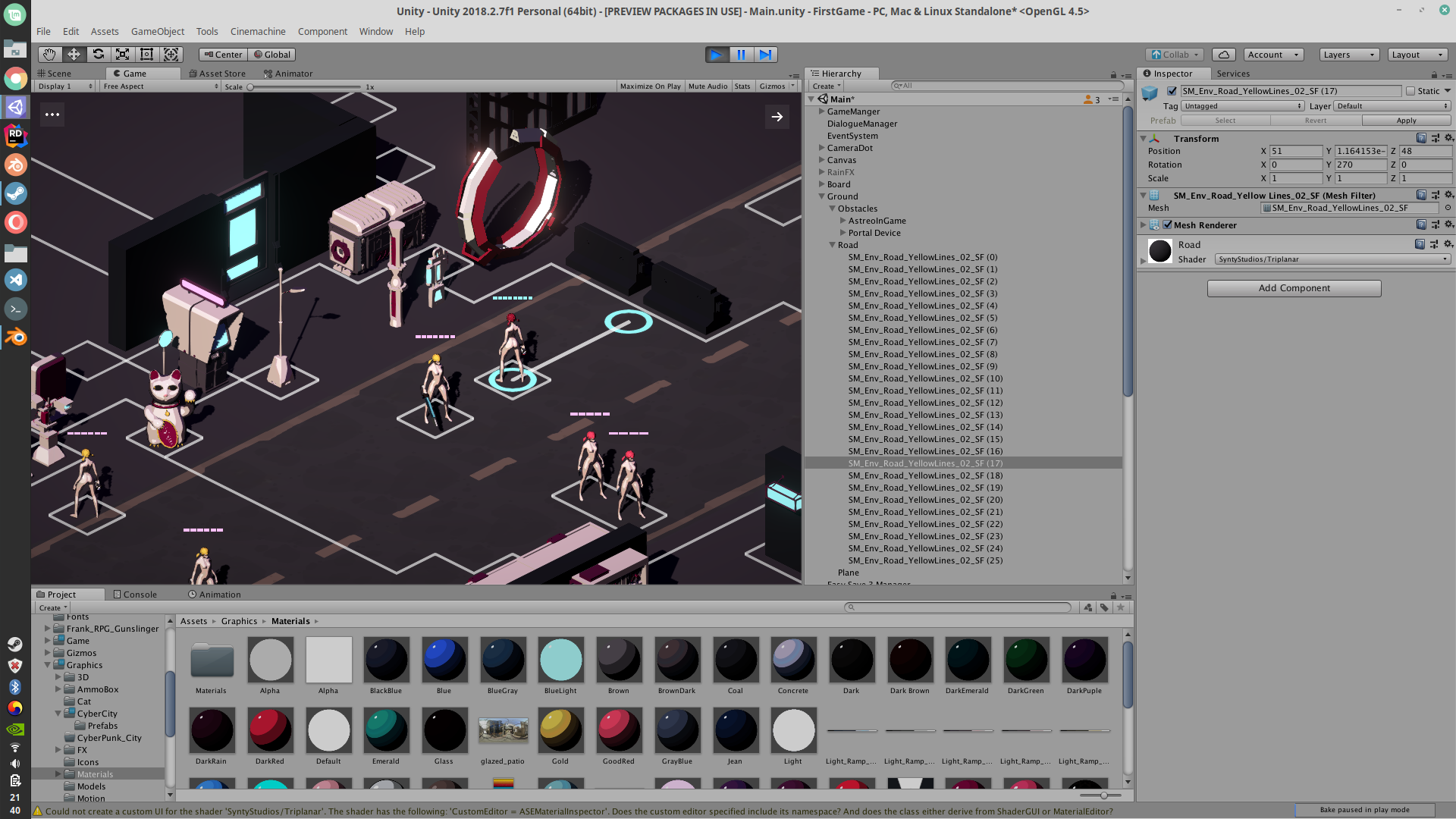Open the Layer dropdown in Inspector
The image size is (1456, 819).
[x=1392, y=106]
